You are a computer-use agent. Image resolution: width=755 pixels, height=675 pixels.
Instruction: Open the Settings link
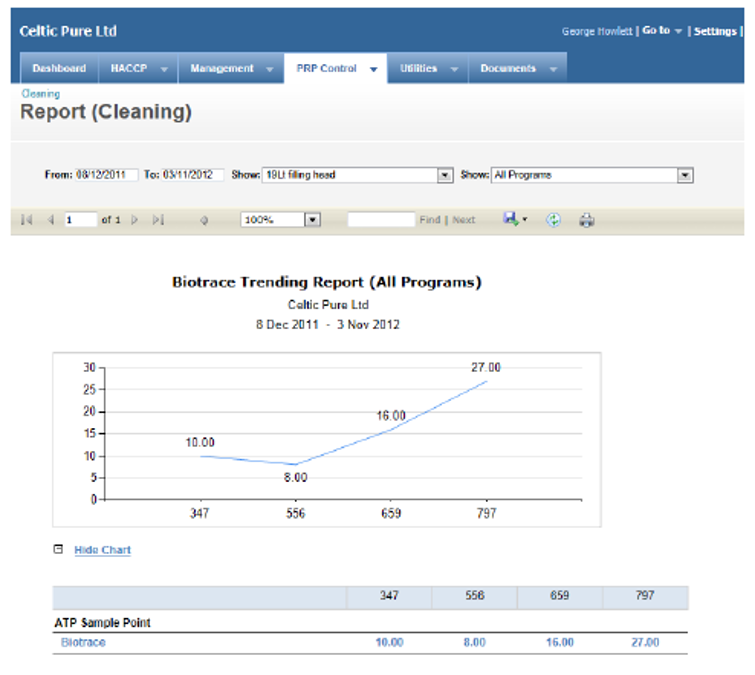[x=715, y=32]
